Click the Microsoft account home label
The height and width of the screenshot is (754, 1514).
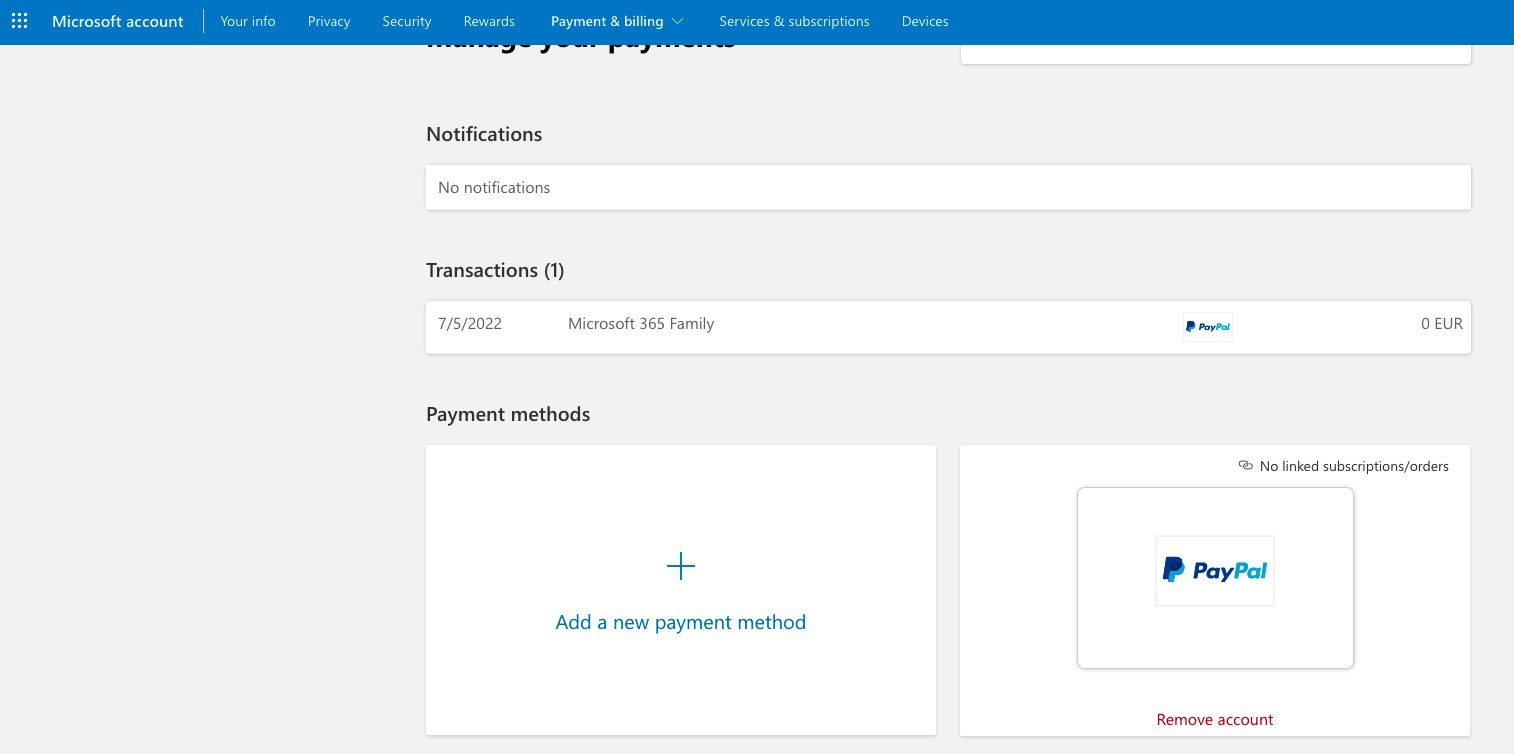pos(117,20)
